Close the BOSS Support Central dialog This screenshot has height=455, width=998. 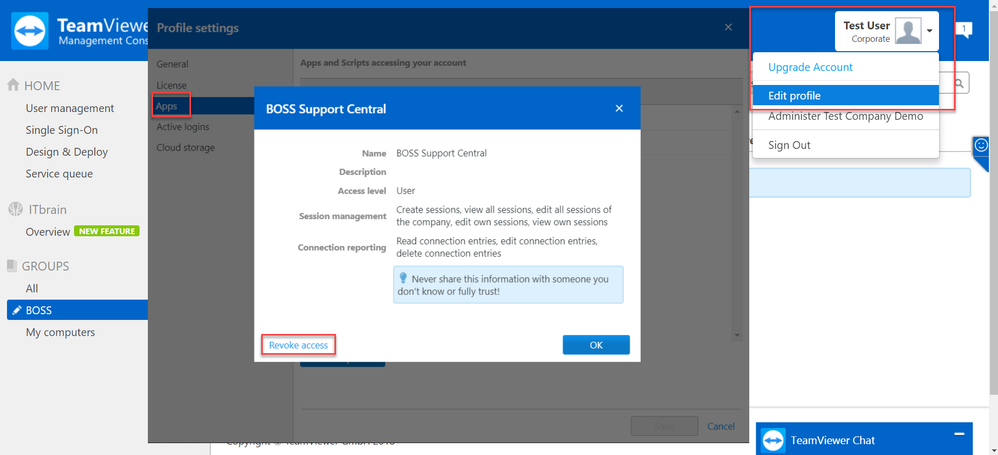[619, 109]
